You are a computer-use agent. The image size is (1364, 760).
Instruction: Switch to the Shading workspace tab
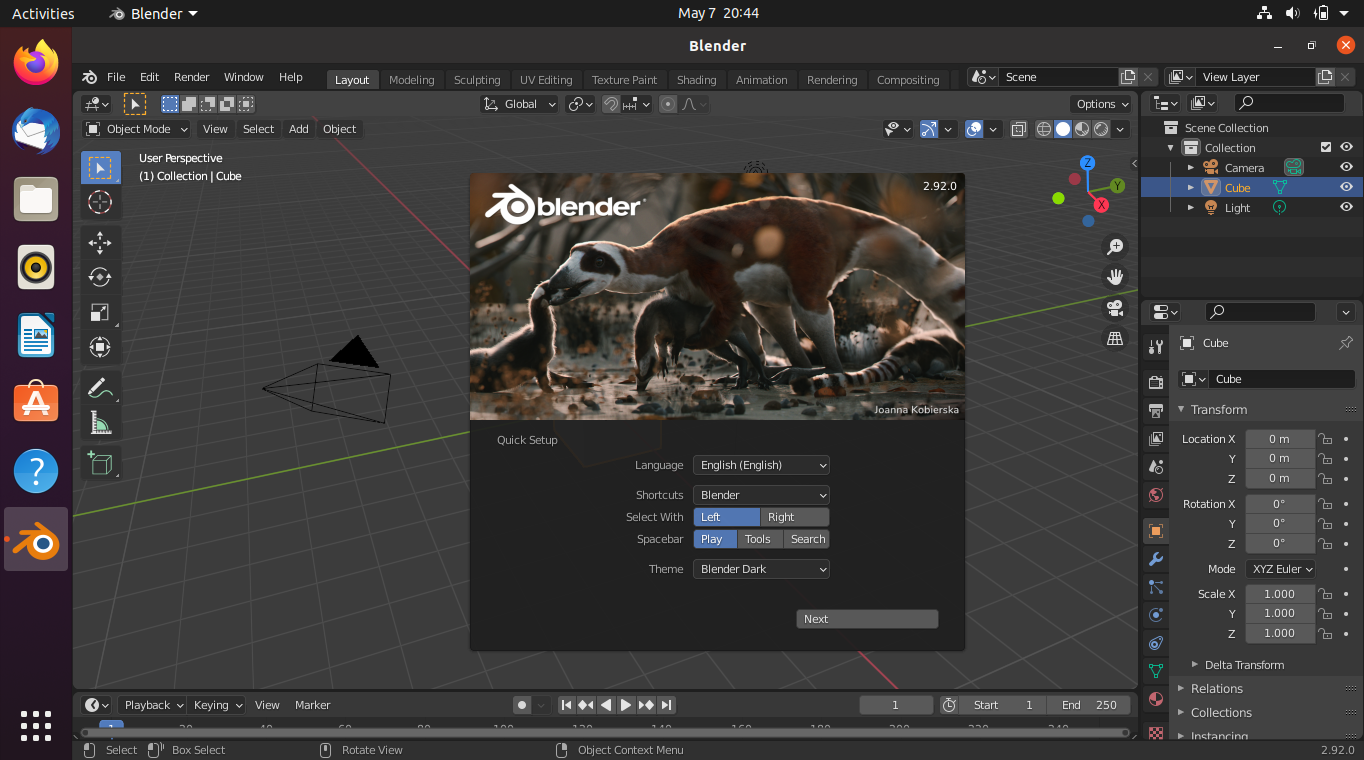pos(696,79)
